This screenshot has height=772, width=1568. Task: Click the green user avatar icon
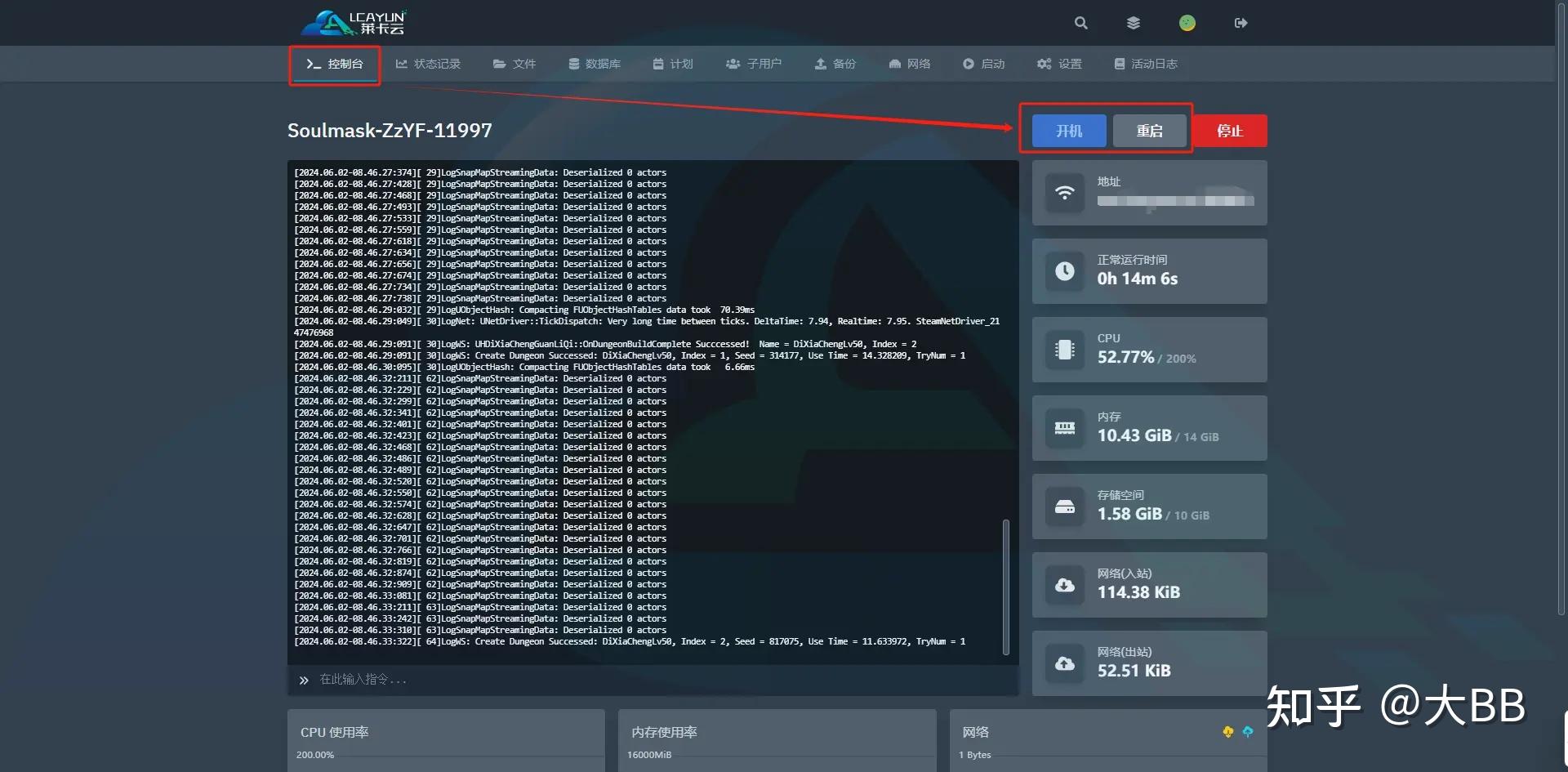point(1187,23)
